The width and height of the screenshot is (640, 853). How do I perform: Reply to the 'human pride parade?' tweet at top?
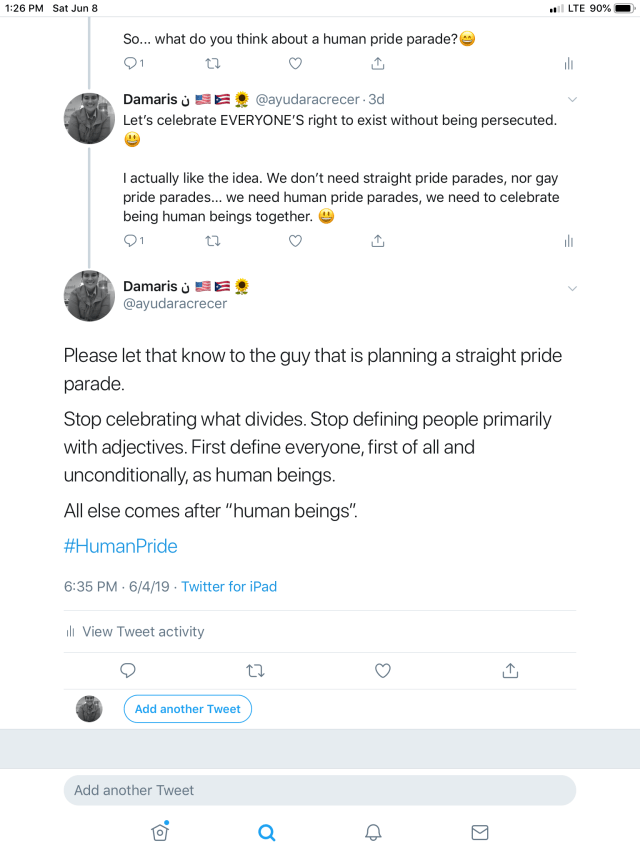130,63
